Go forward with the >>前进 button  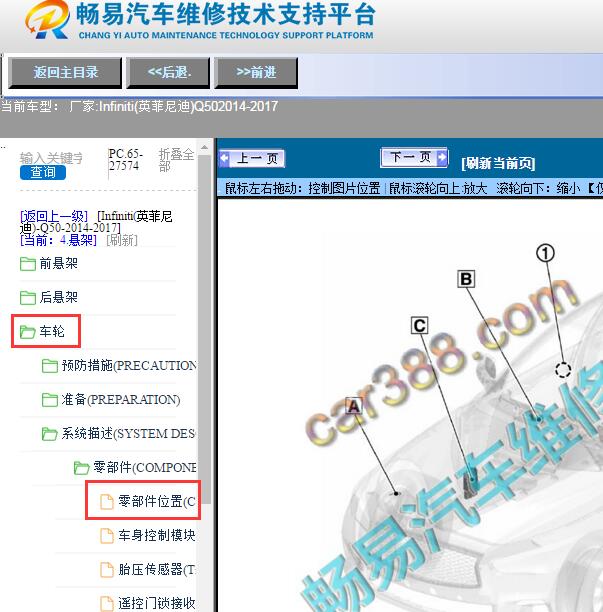(x=256, y=72)
